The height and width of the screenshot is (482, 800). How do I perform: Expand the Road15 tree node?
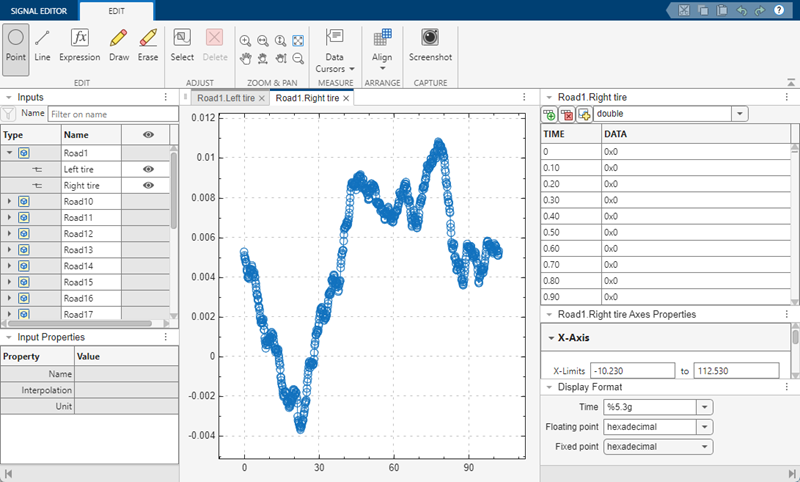pyautogui.click(x=9, y=282)
